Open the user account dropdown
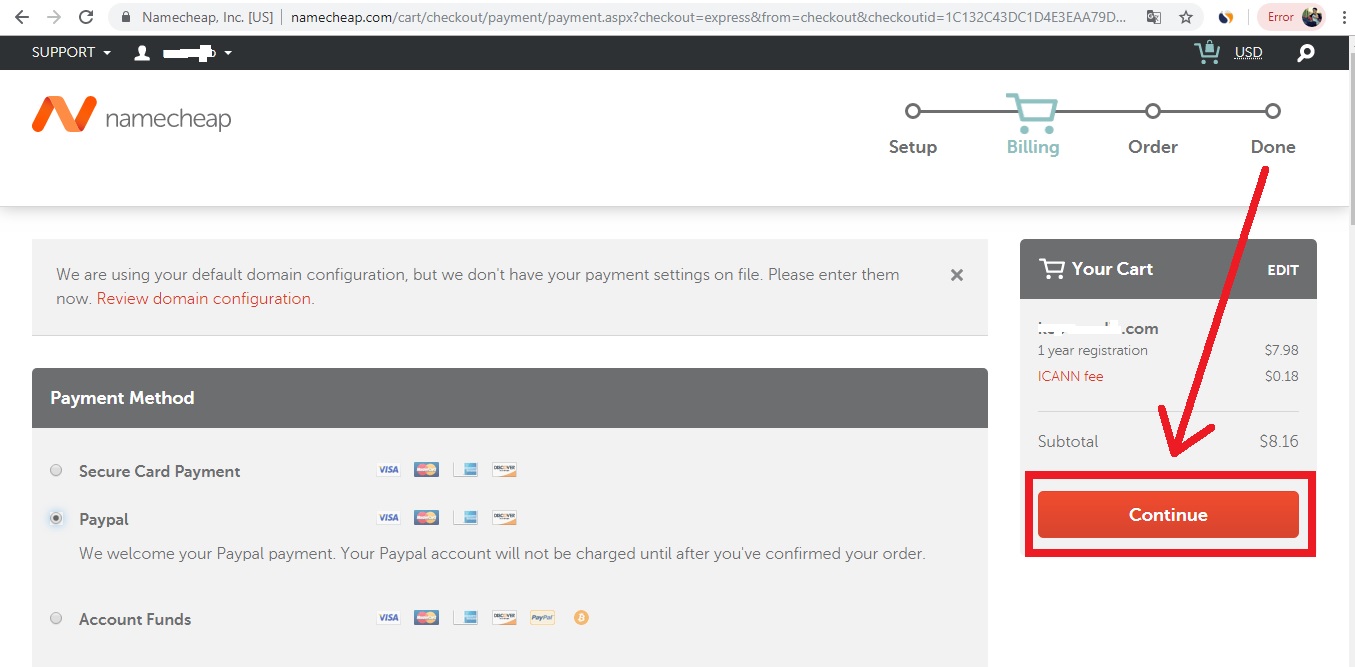 183,52
